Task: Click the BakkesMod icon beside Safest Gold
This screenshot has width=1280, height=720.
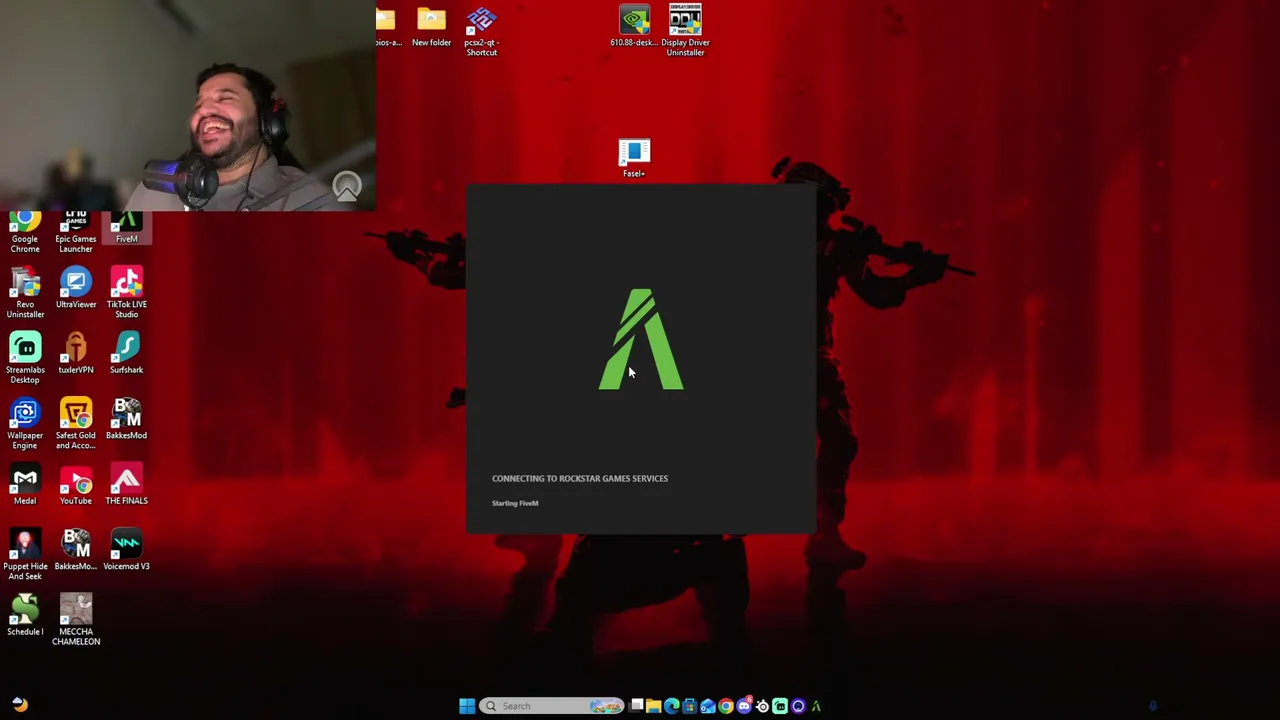Action: pyautogui.click(x=127, y=419)
